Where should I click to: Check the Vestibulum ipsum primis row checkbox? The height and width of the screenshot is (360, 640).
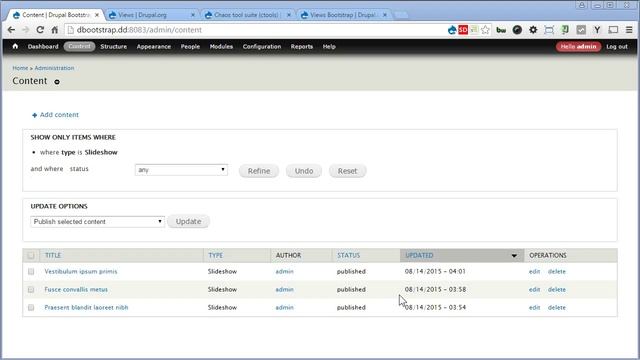click(x=31, y=271)
